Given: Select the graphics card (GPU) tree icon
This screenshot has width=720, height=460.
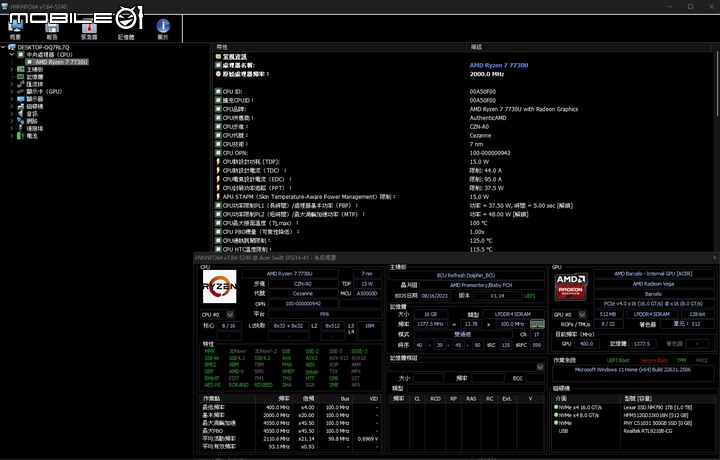Looking at the screenshot, I should (21, 91).
